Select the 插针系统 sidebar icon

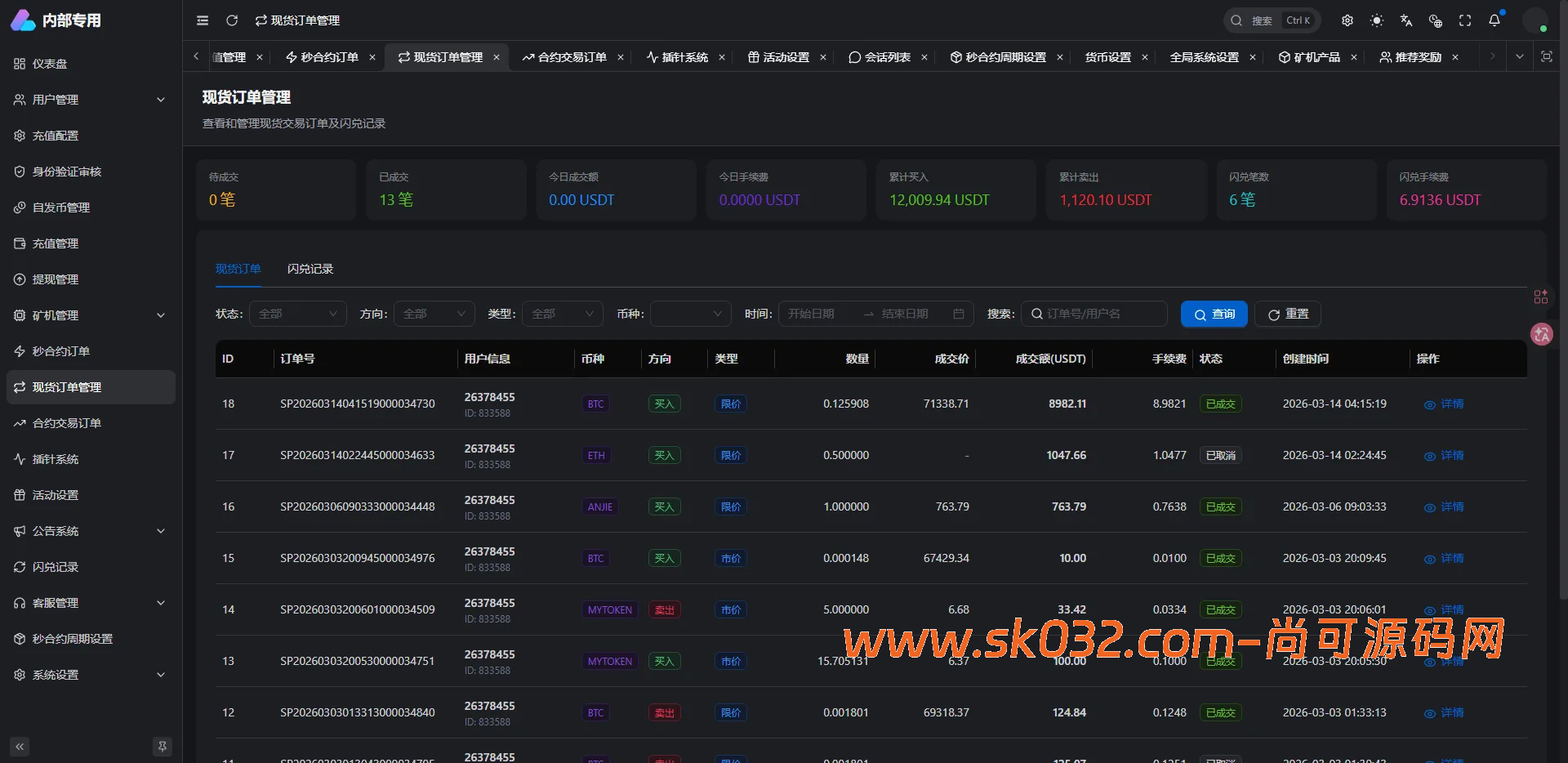click(x=20, y=459)
